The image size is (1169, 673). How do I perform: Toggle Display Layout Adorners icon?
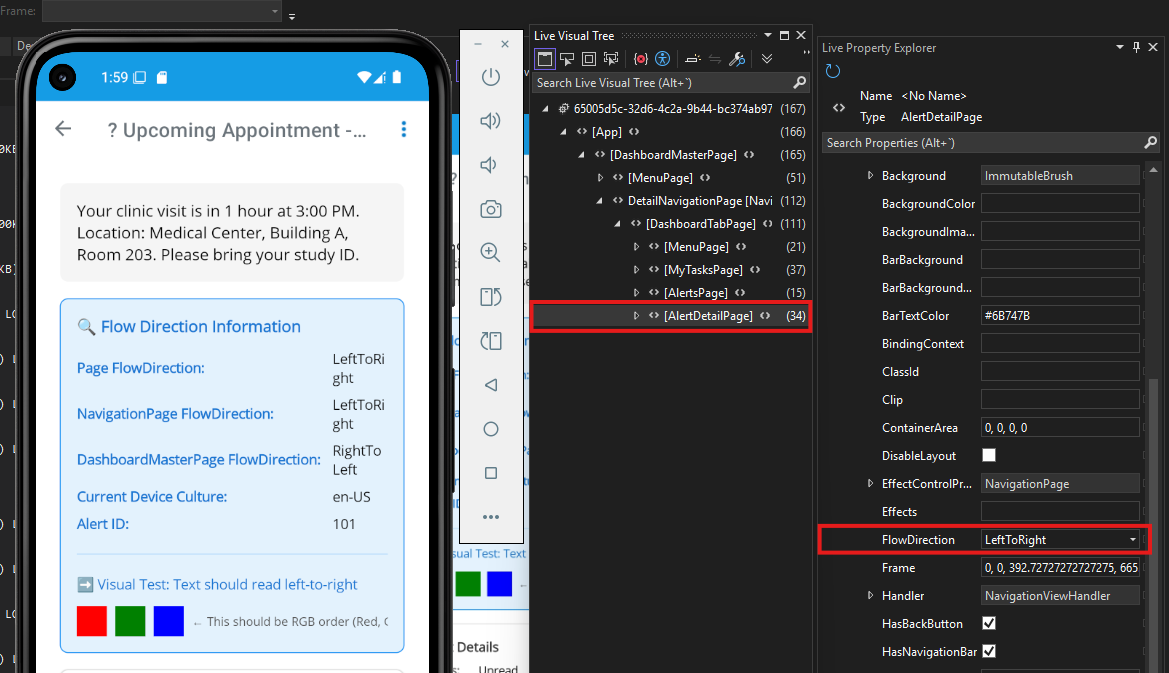click(589, 59)
